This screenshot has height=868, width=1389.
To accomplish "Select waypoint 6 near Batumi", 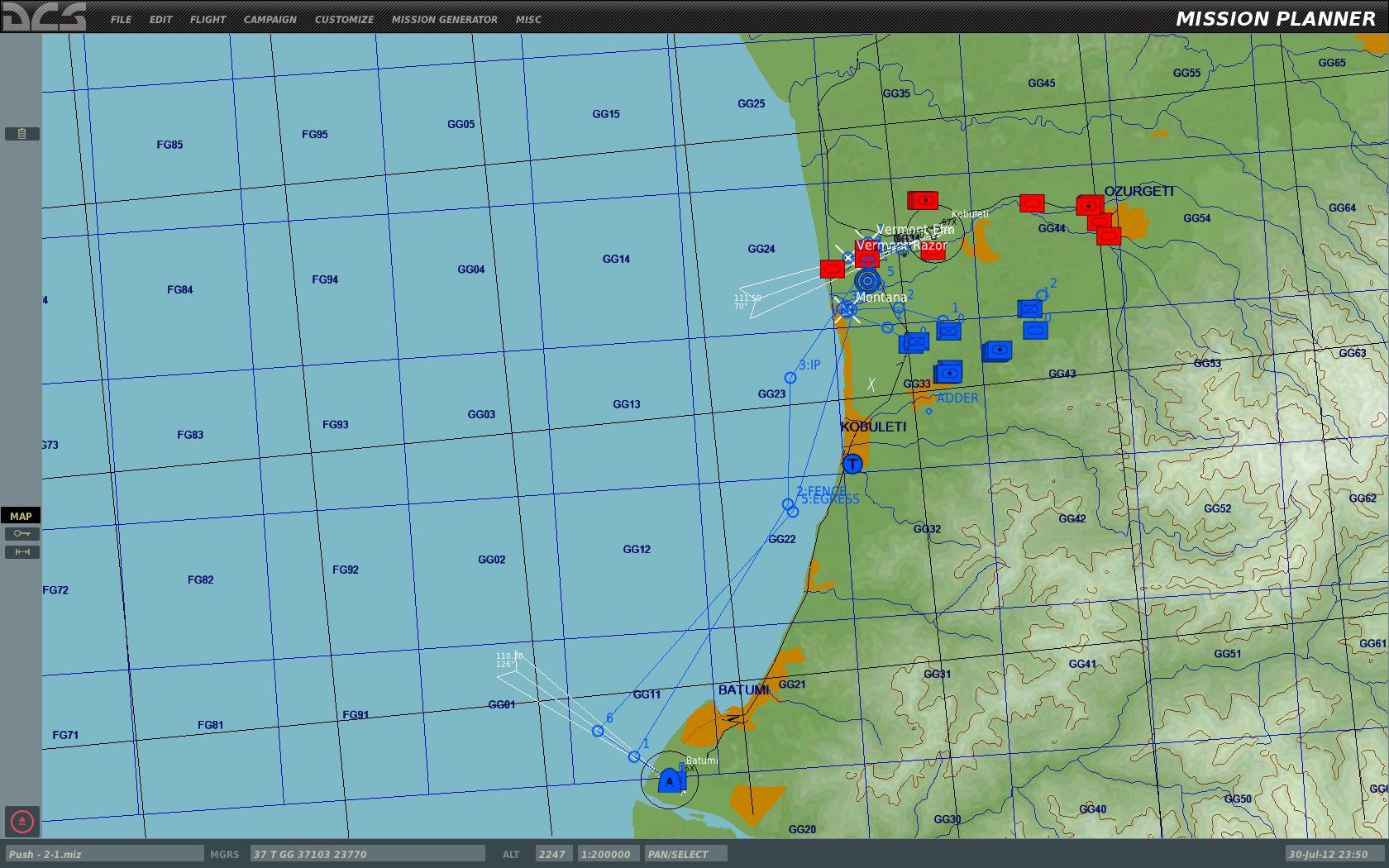I will point(598,731).
